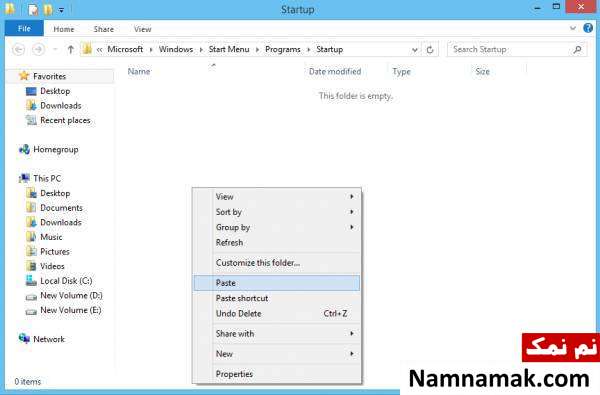Sort by the Type column header
The height and width of the screenshot is (395, 600).
coord(401,72)
